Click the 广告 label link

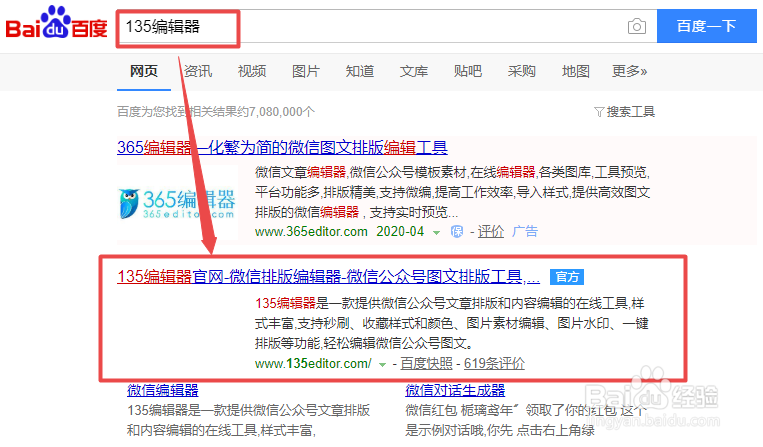[x=525, y=232]
